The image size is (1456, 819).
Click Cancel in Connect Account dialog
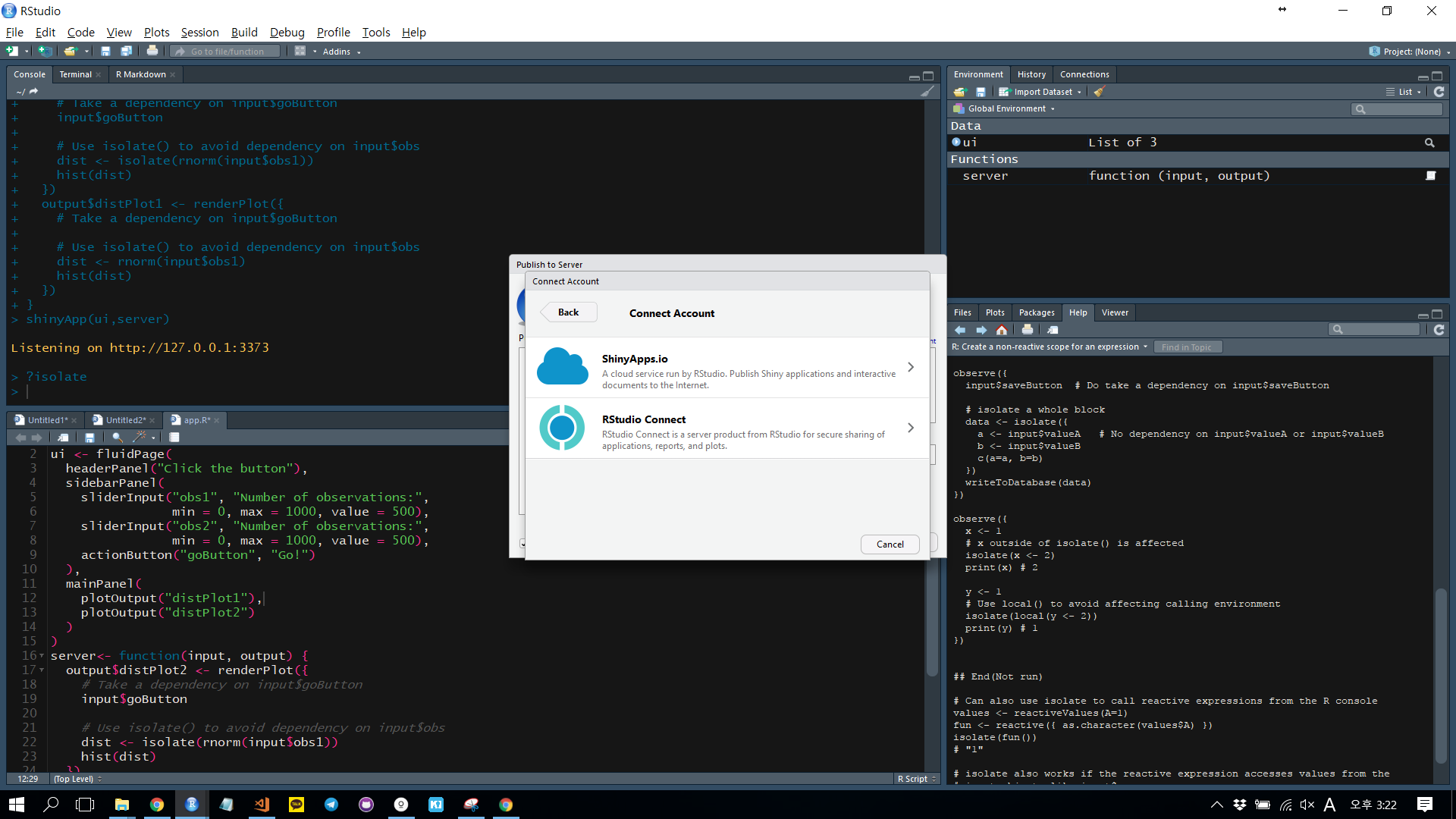point(890,544)
